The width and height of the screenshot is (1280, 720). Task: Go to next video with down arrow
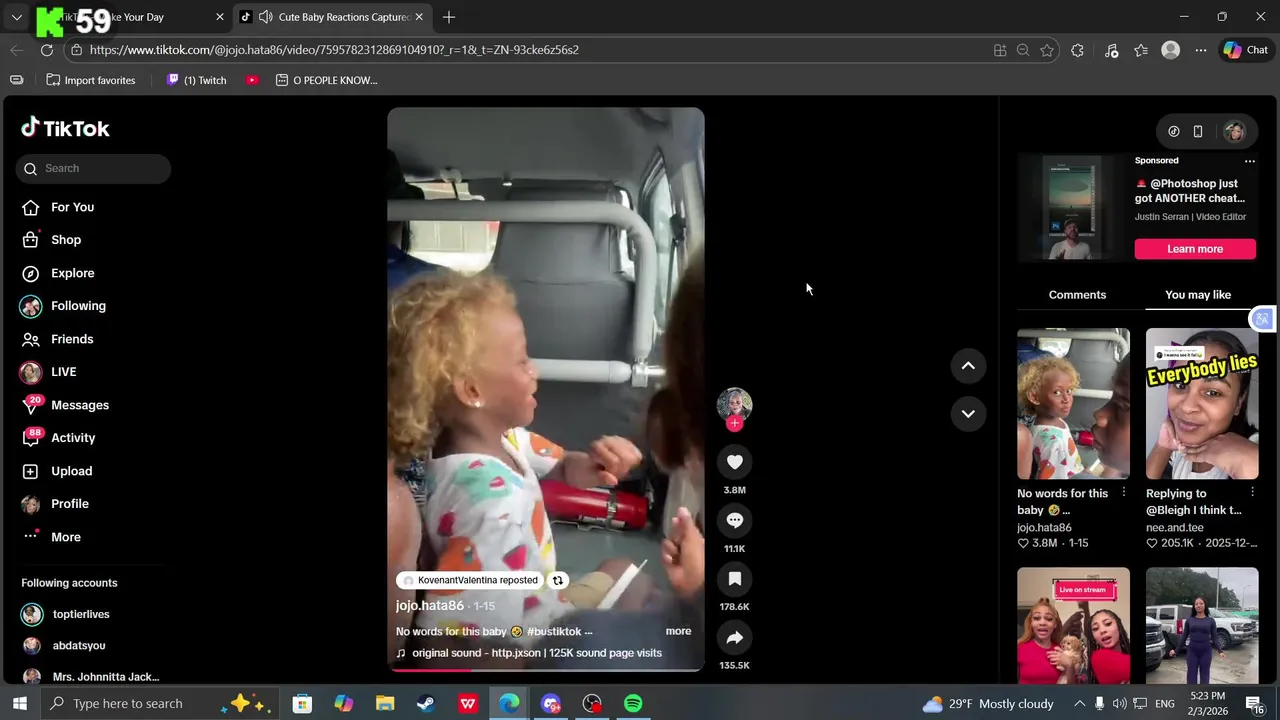968,413
